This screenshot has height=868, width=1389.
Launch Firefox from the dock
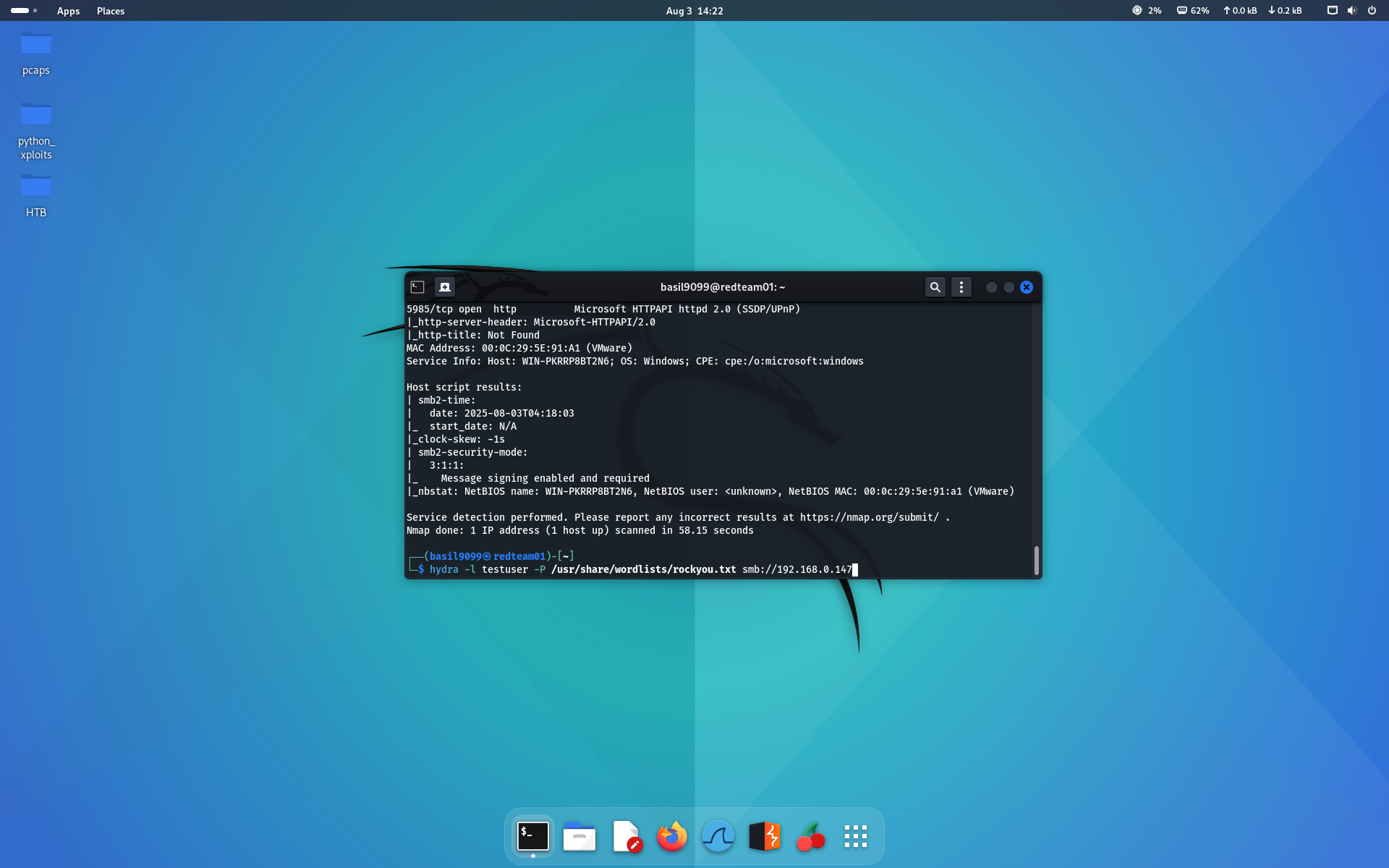point(671,836)
